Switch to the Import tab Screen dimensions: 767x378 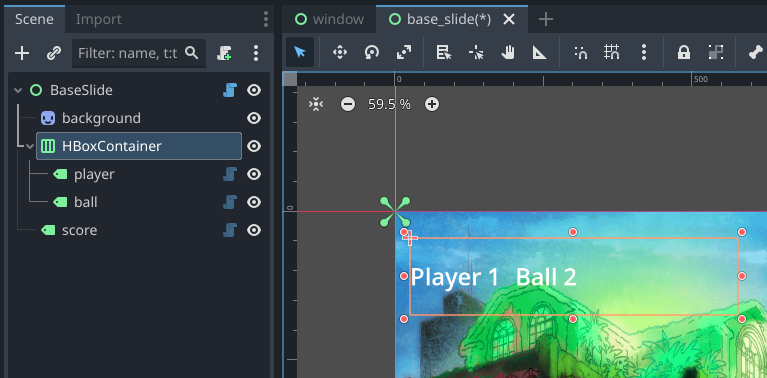(98, 19)
